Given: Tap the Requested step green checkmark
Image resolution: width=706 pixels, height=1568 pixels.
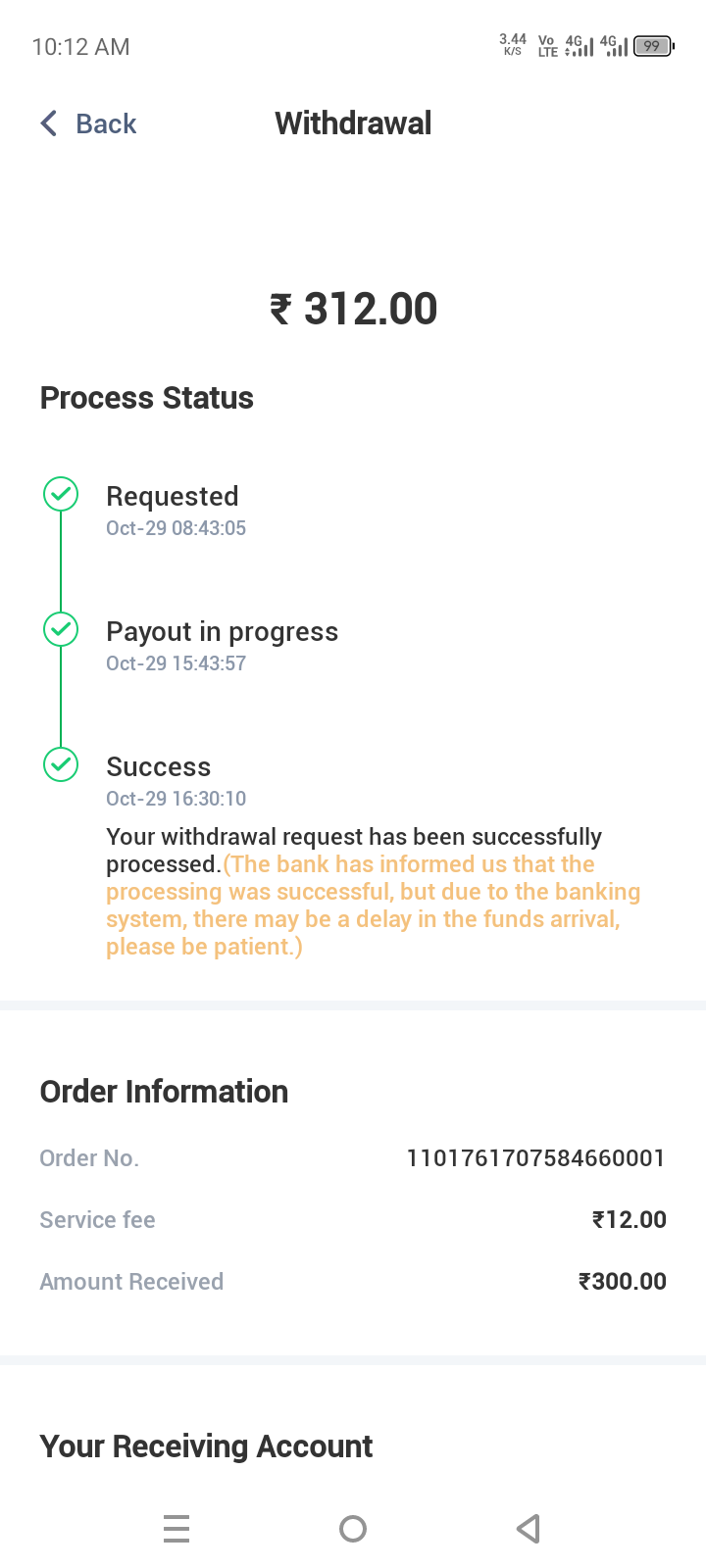Looking at the screenshot, I should (x=61, y=494).
